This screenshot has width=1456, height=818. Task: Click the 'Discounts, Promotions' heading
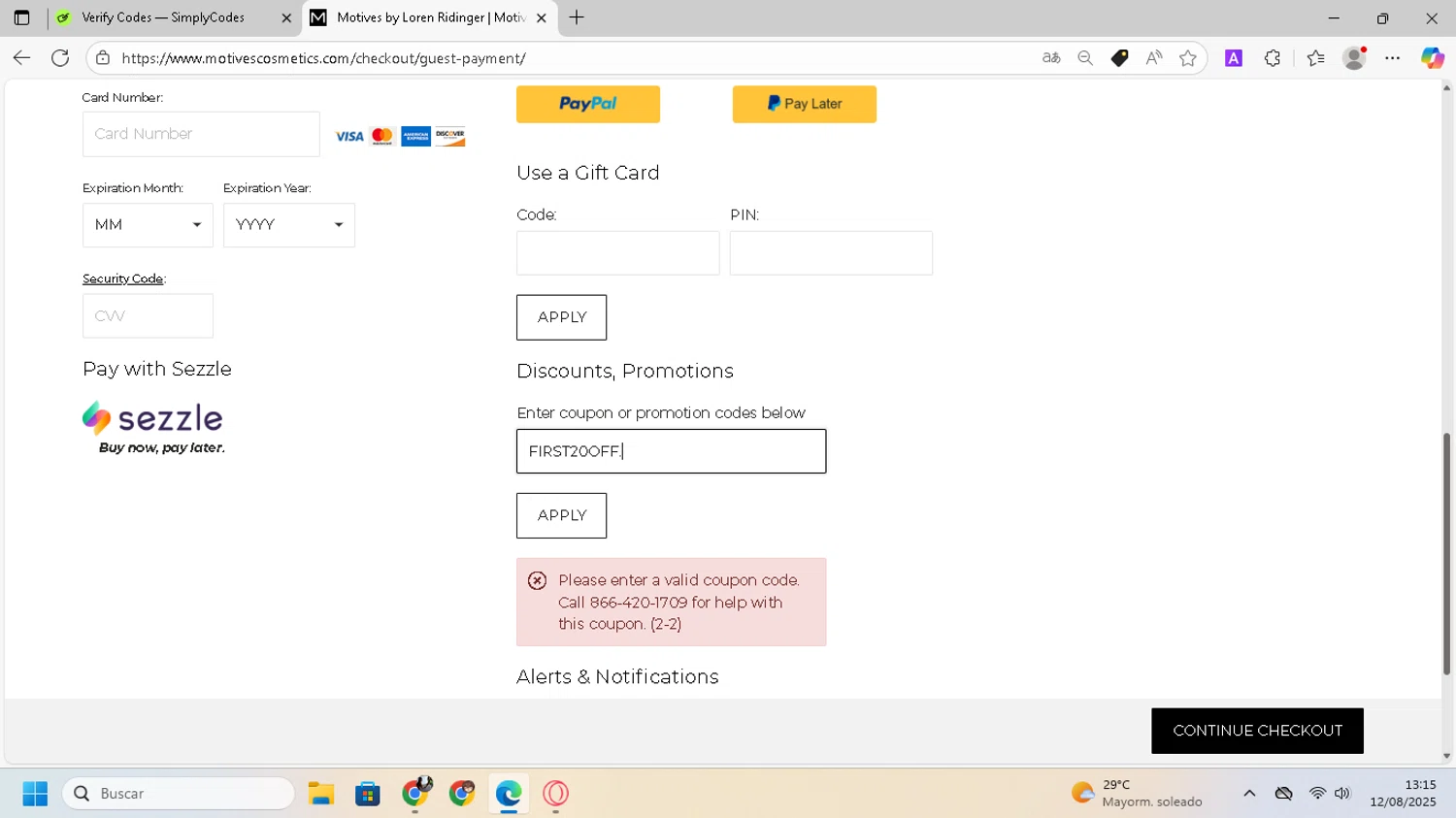coord(625,372)
